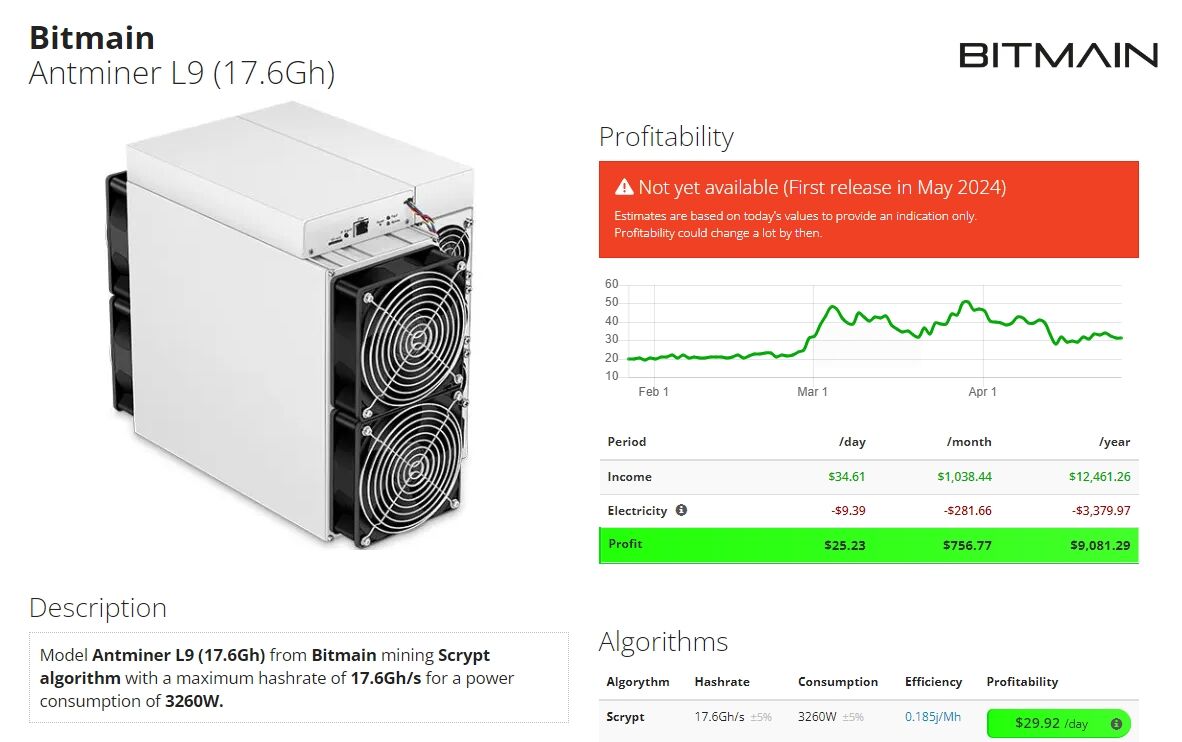Click the Mar 1 axis label on the chart
Image resolution: width=1182 pixels, height=742 pixels.
[x=812, y=391]
